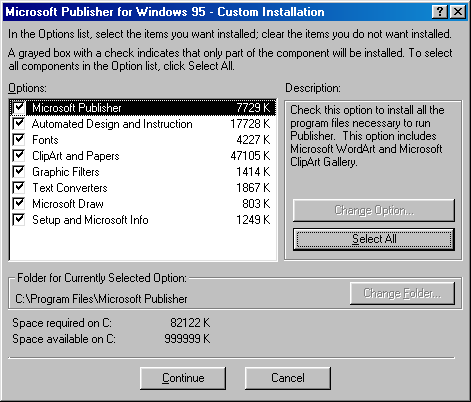Click the 7729 K size value

click(253, 108)
